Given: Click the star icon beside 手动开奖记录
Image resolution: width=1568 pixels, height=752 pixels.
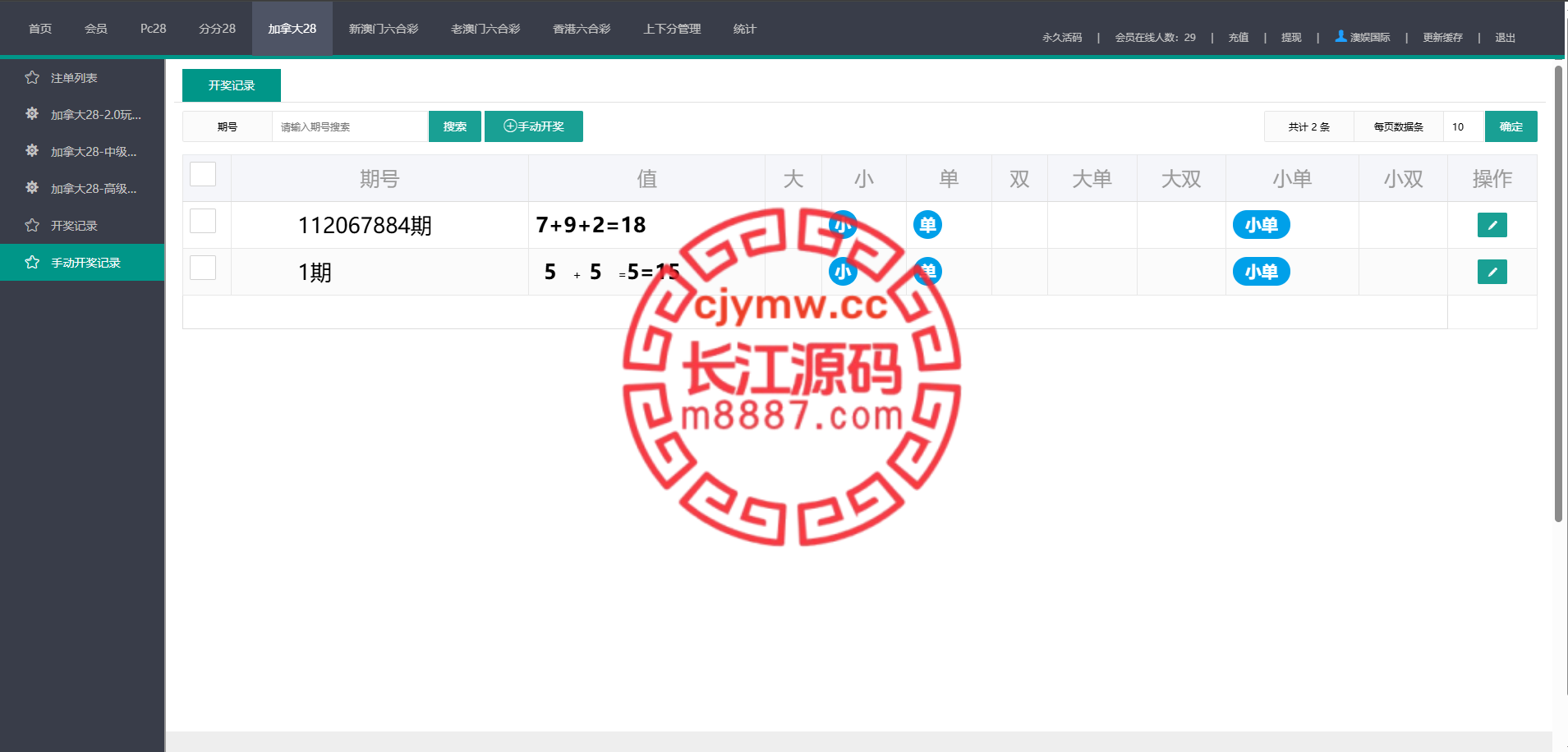Looking at the screenshot, I should pyautogui.click(x=32, y=262).
